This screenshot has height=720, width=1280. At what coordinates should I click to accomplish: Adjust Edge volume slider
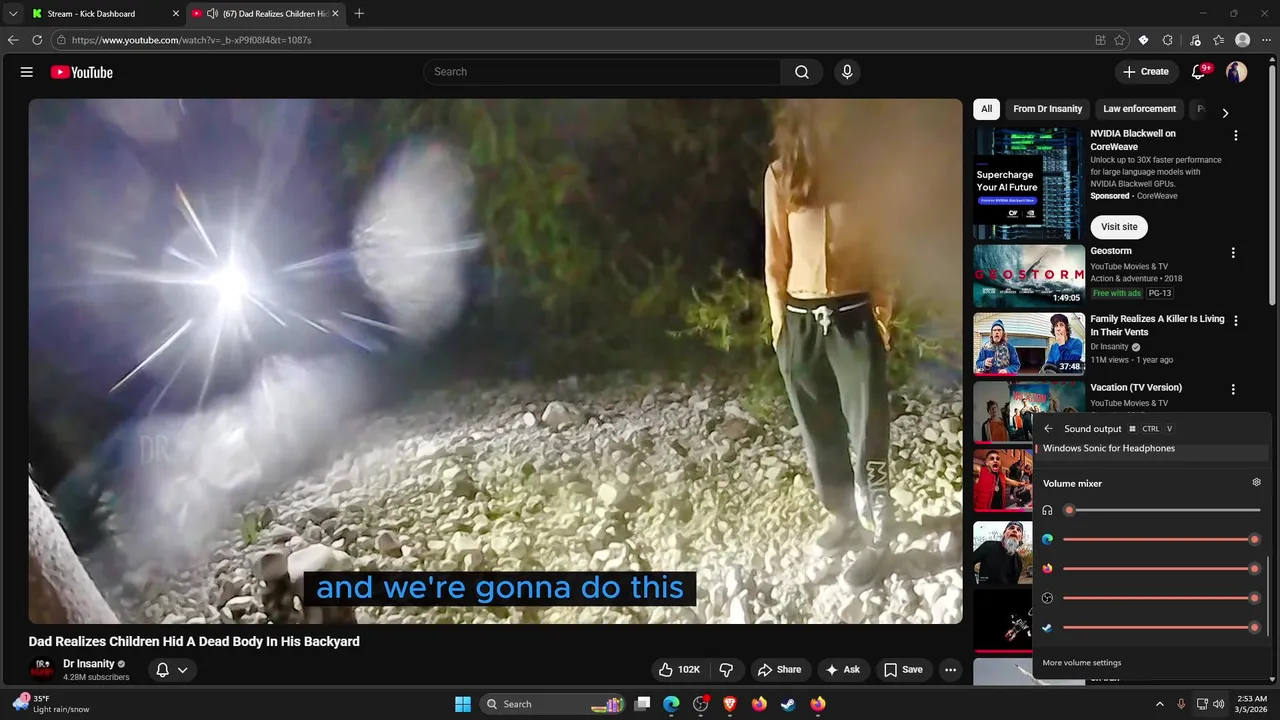1161,539
